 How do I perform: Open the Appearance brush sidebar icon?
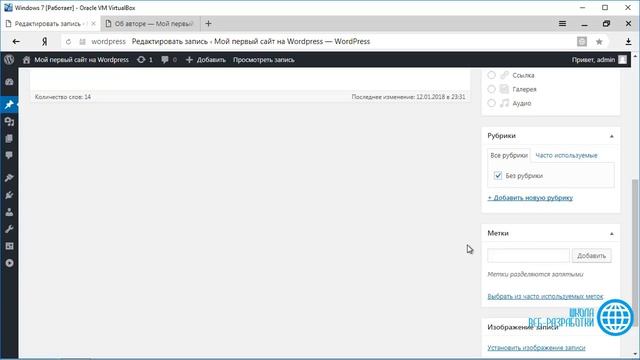9,178
